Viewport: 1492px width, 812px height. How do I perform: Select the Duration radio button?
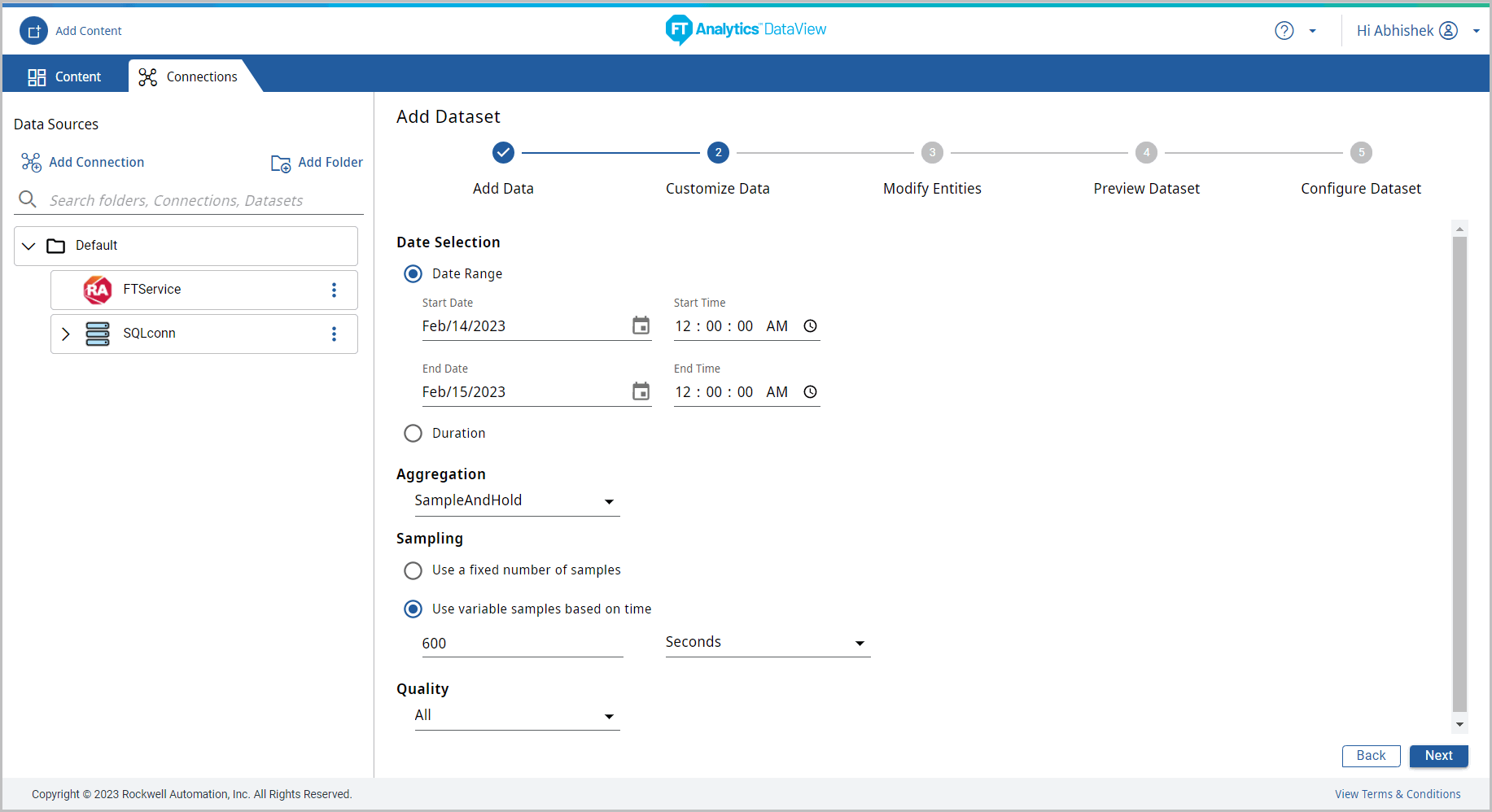(x=413, y=433)
